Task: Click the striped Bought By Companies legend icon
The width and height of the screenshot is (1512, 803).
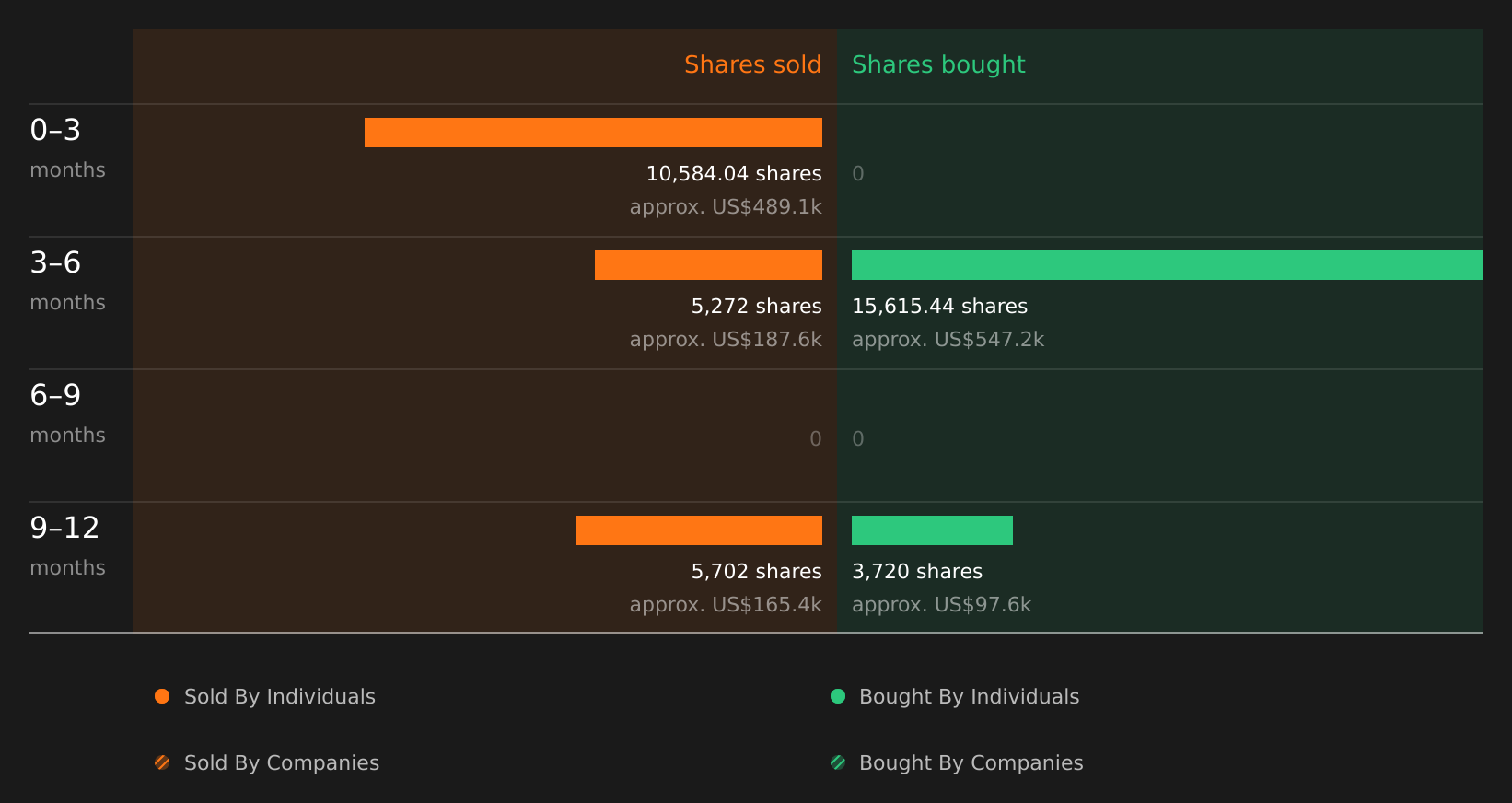Action: click(x=838, y=762)
